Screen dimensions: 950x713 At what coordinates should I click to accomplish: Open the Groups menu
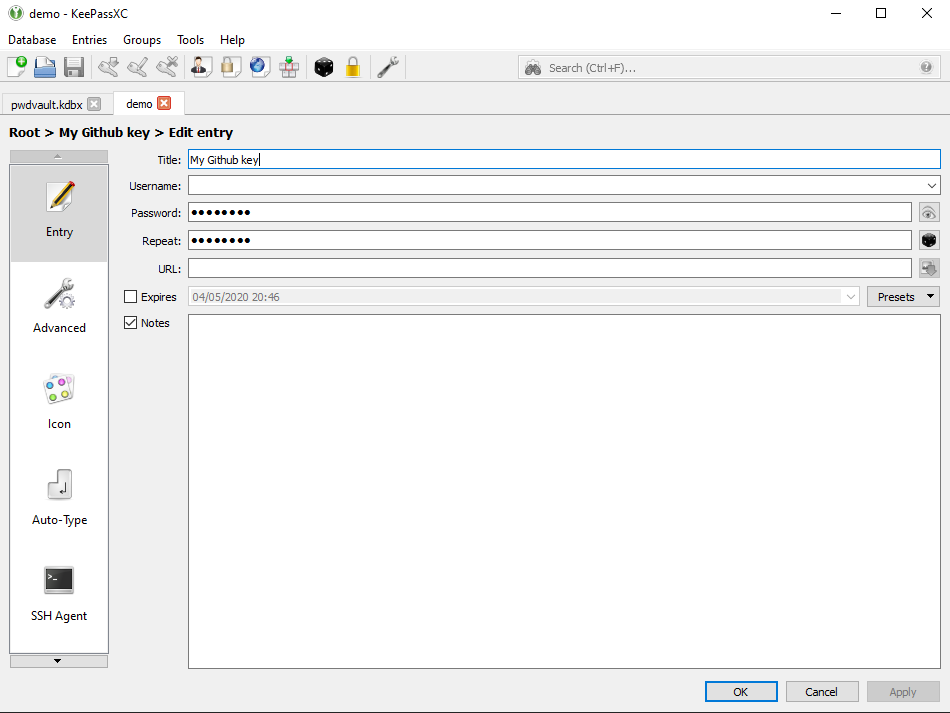pyautogui.click(x=142, y=39)
